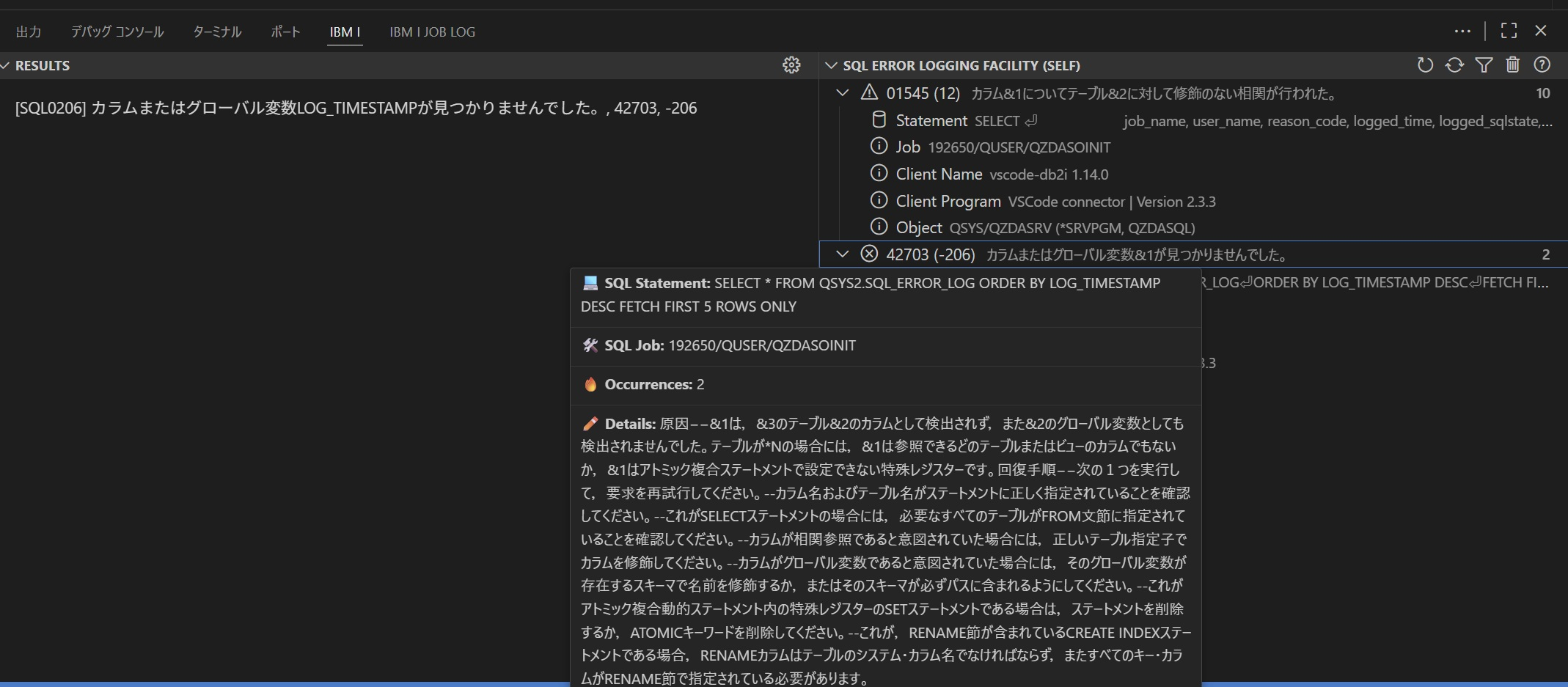The width and height of the screenshot is (1568, 687).
Task: Click the single-arrow refresh icon in SELF header
Action: 1424,65
